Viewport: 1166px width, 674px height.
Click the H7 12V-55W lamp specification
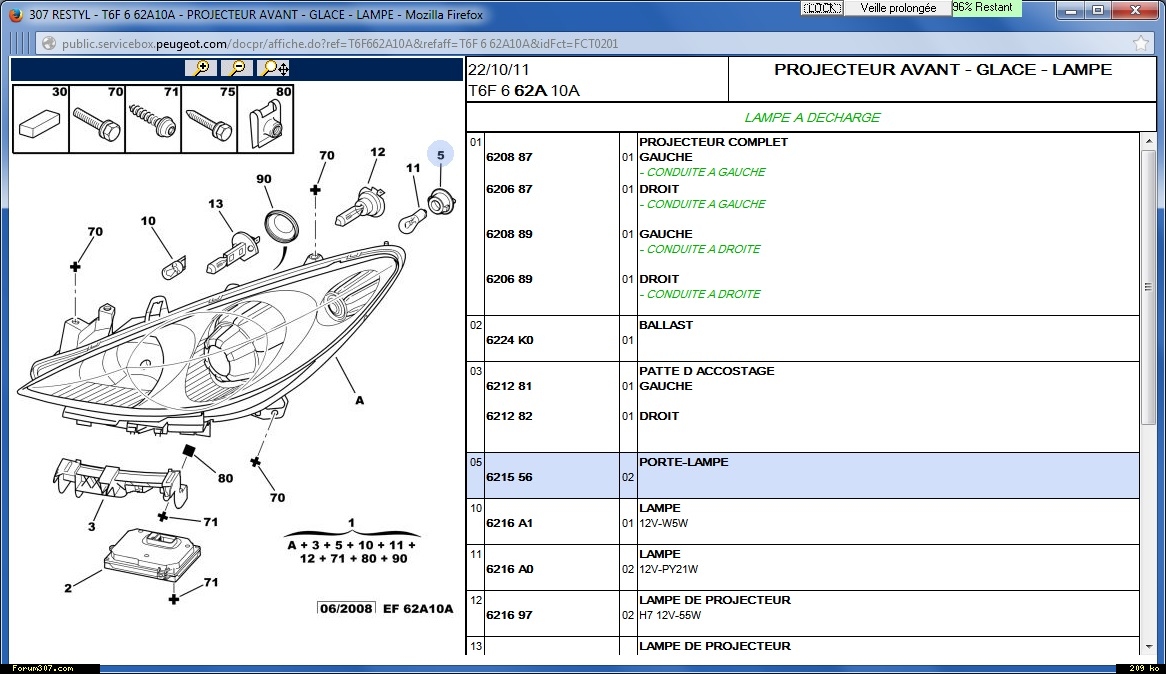point(670,615)
